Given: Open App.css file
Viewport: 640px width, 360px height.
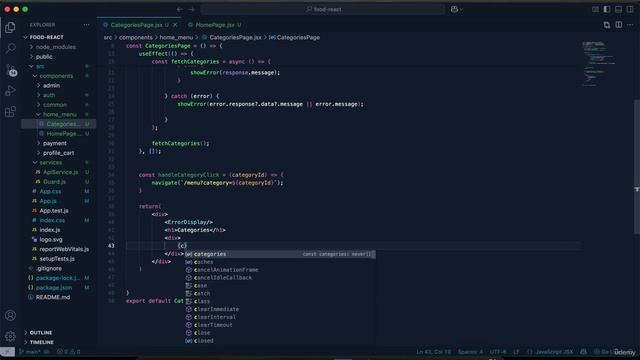Looking at the screenshot, I should coord(50,191).
